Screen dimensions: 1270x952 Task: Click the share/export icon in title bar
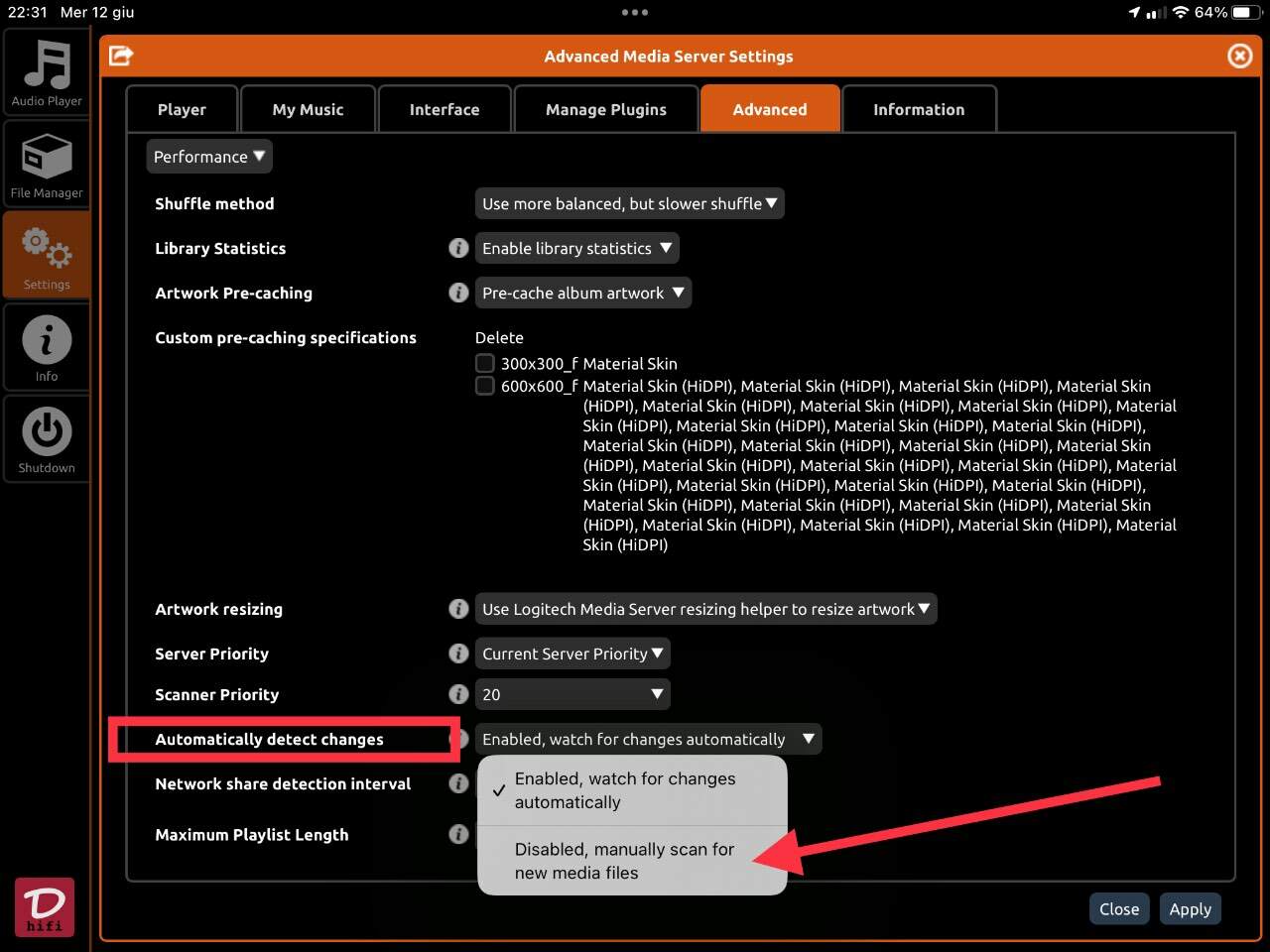[x=121, y=56]
